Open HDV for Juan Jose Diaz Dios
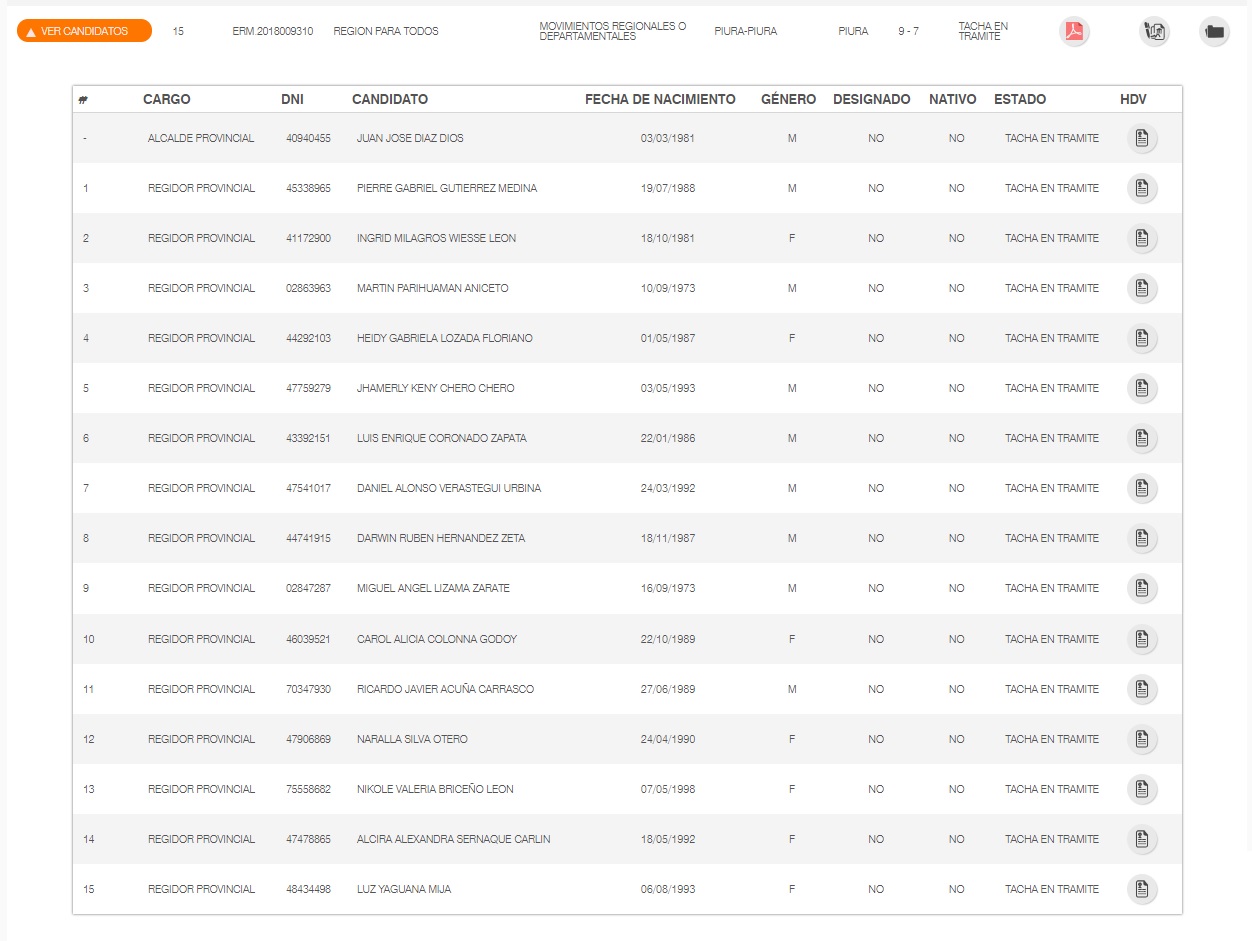 pos(1142,139)
